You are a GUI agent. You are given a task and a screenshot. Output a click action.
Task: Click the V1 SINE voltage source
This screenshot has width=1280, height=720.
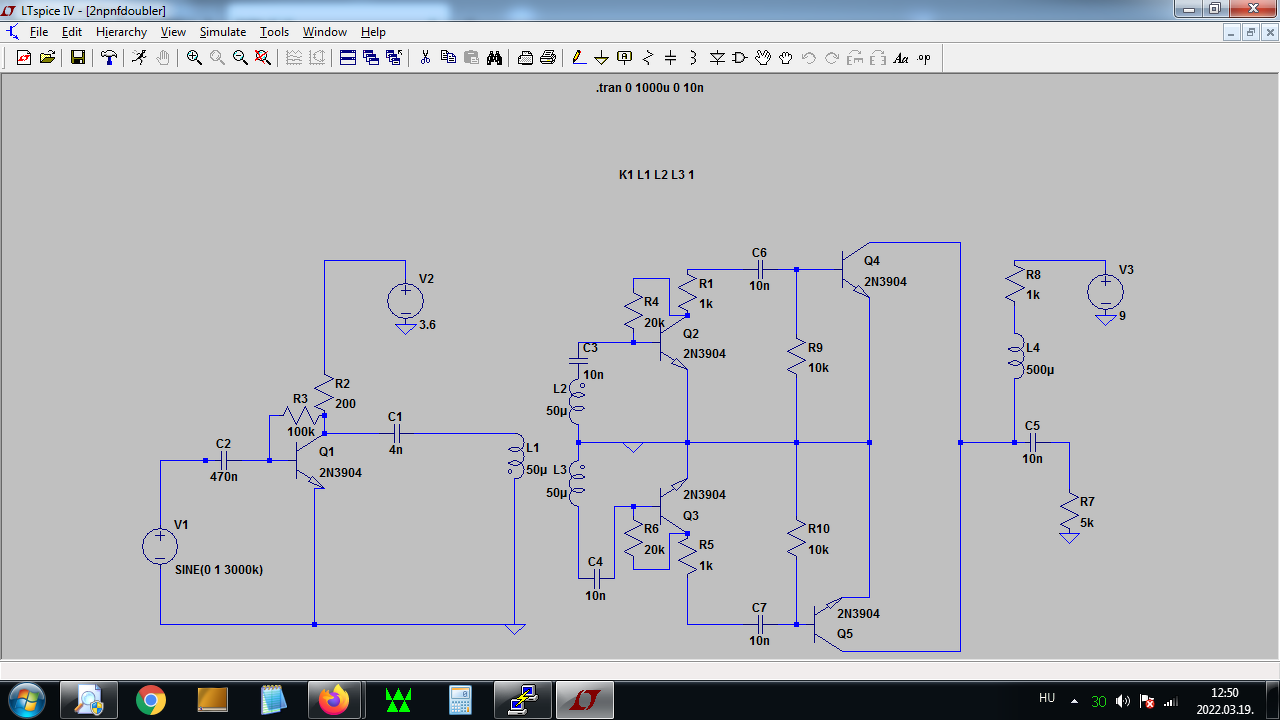click(160, 547)
